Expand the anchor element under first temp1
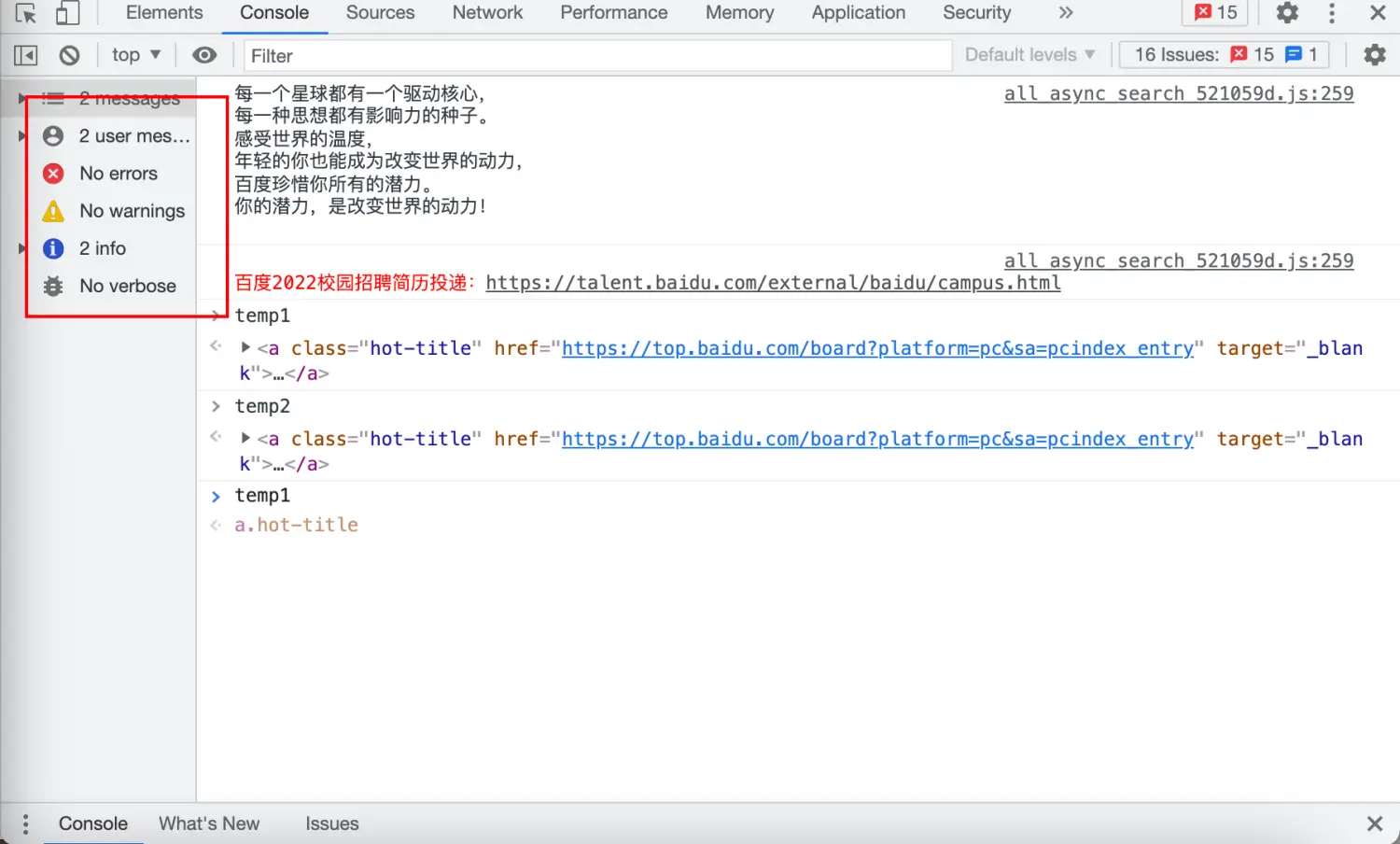1400x844 pixels. coord(245,347)
